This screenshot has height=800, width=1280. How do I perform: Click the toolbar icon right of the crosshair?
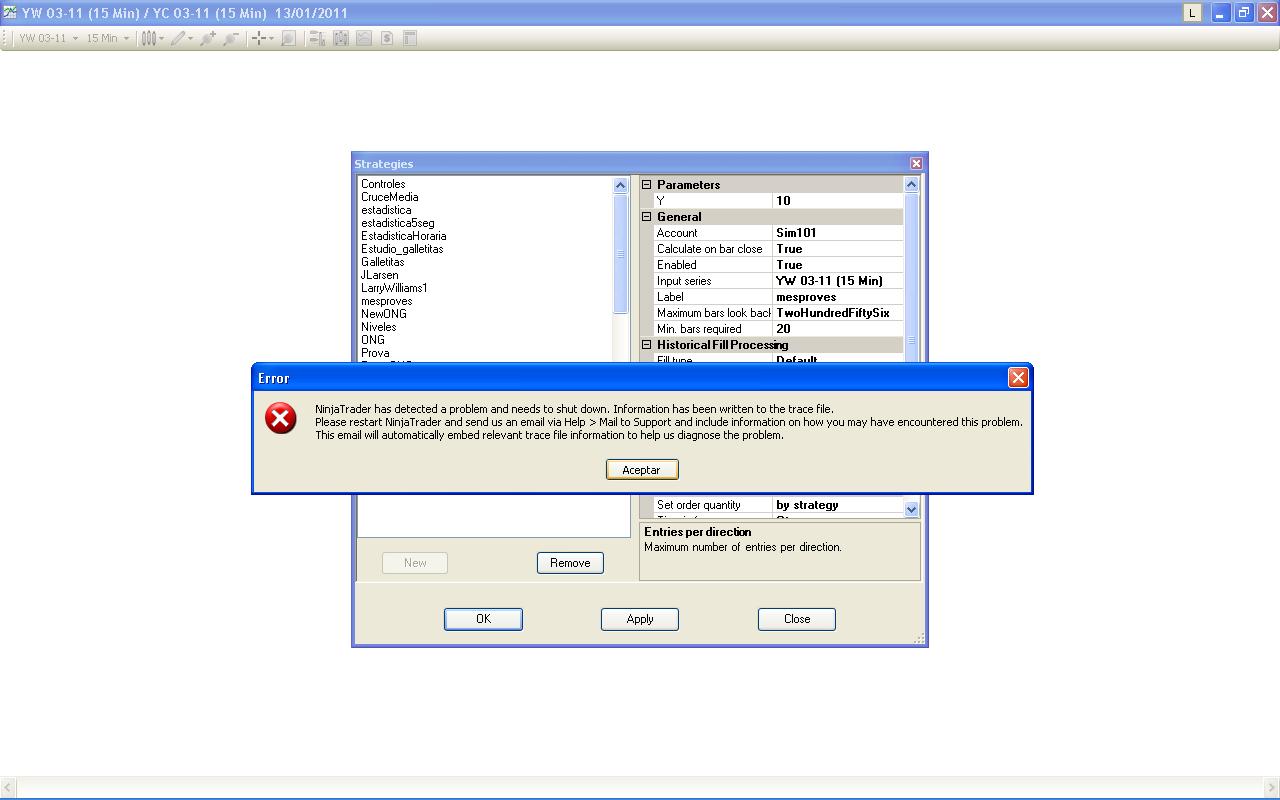click(x=288, y=38)
